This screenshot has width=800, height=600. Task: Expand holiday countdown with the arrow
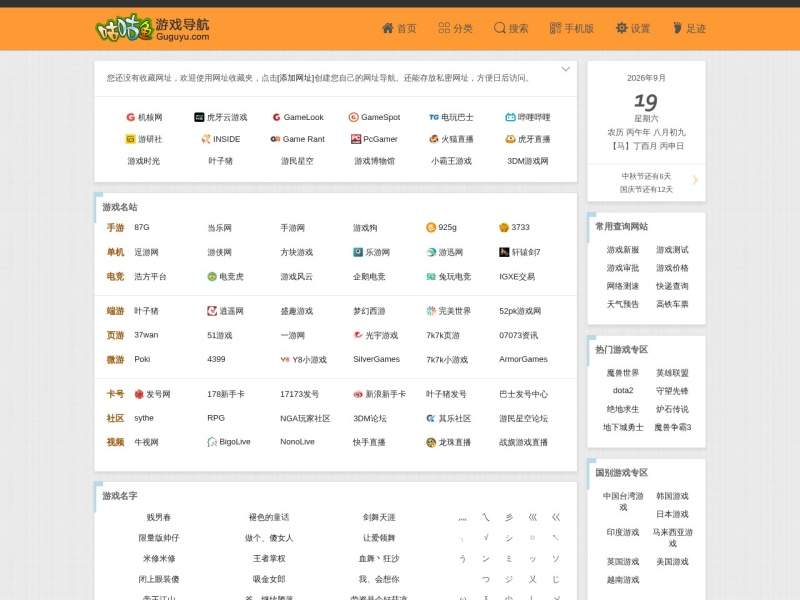click(x=695, y=180)
